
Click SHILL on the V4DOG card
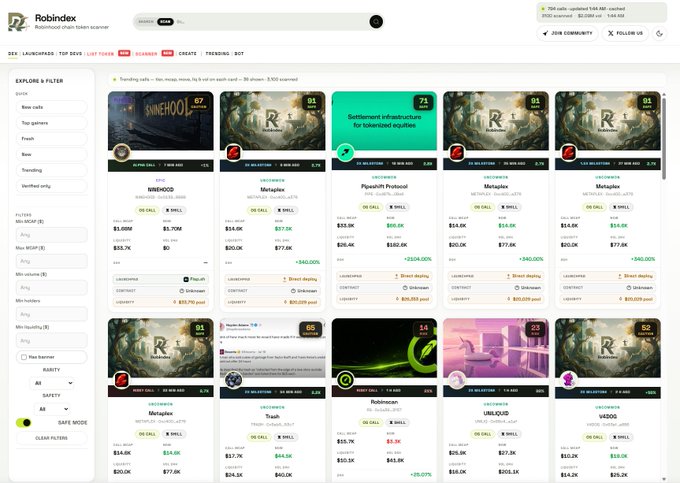coord(621,437)
